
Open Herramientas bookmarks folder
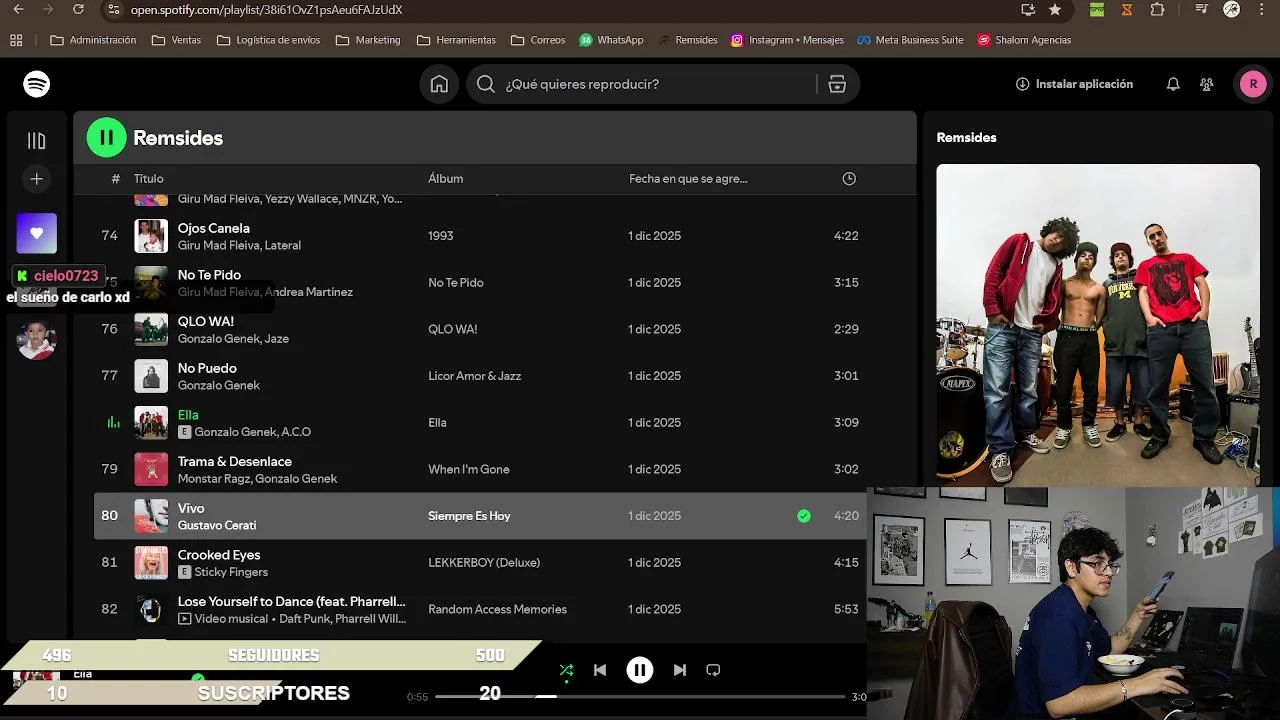click(x=456, y=40)
